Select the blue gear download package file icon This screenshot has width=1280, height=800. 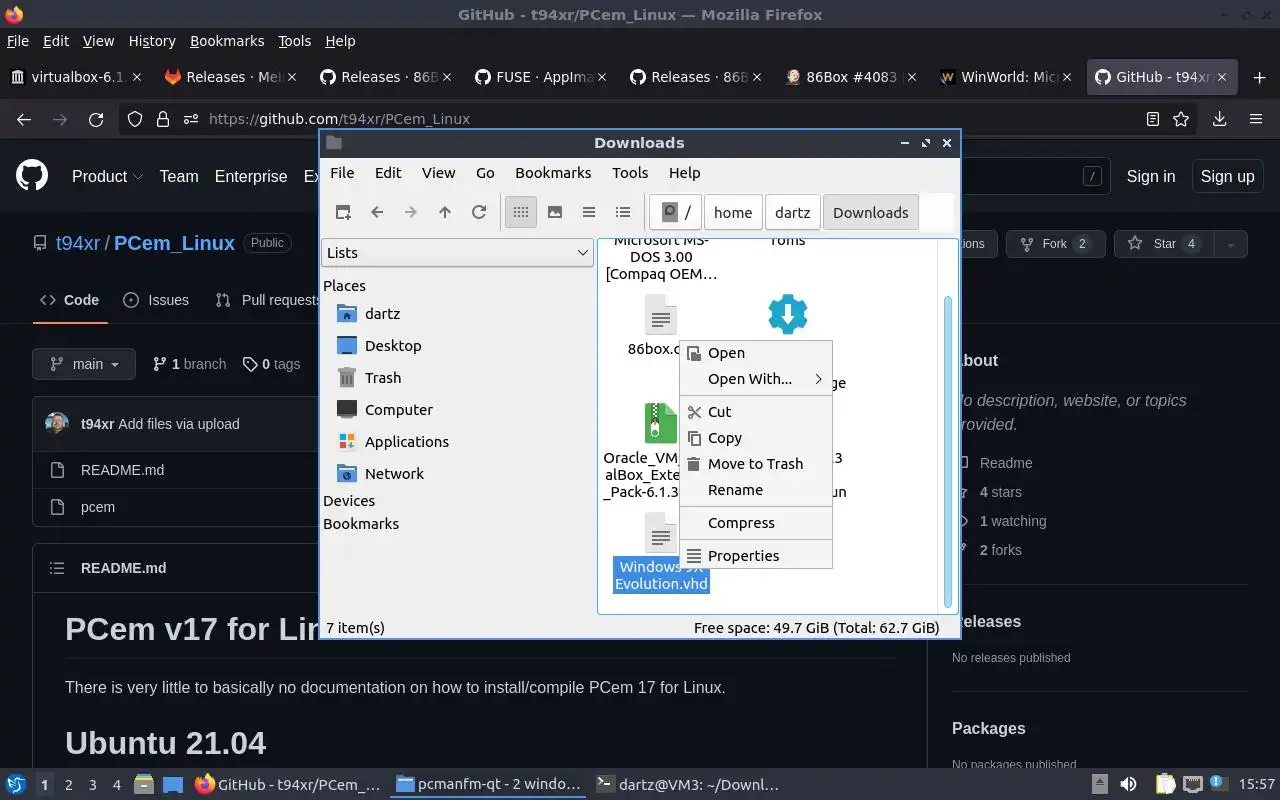[788, 314]
